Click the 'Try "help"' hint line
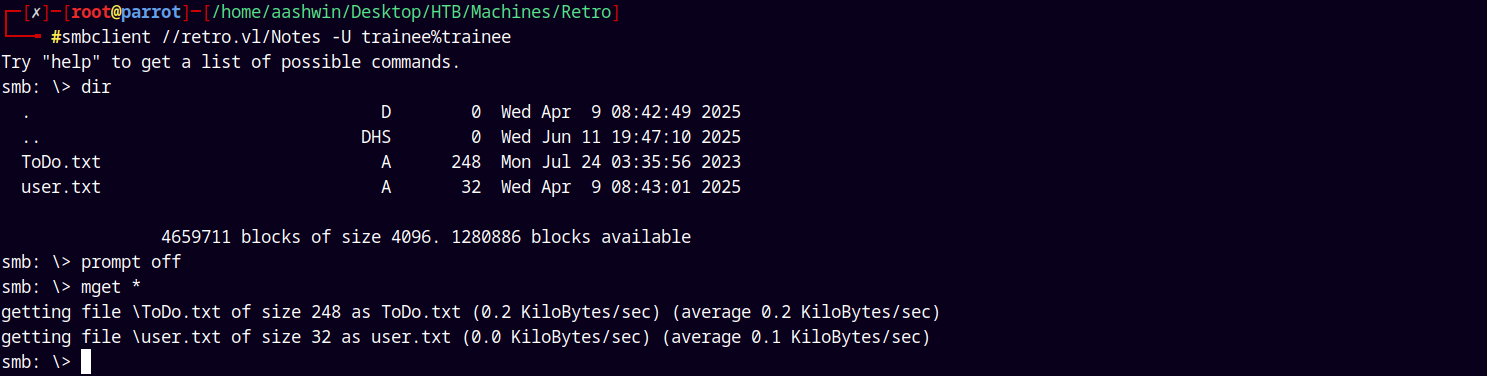 pos(231,62)
